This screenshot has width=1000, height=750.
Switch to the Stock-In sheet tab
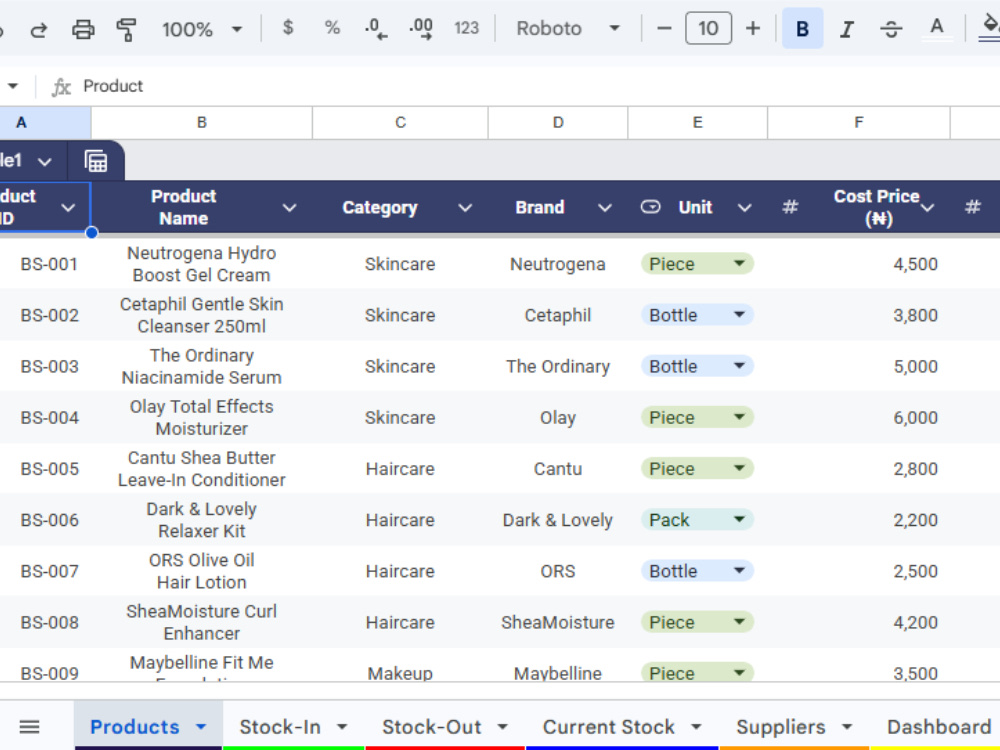[x=280, y=726]
